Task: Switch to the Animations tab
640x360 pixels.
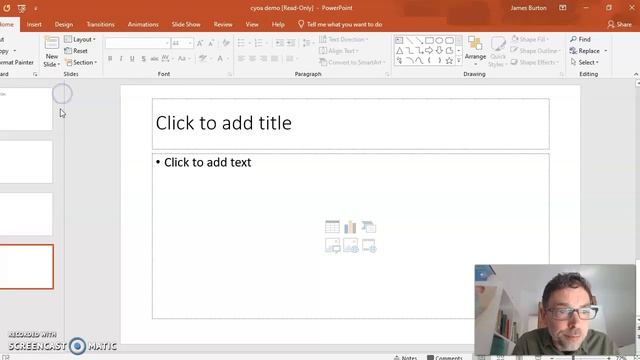Action: 143,24
